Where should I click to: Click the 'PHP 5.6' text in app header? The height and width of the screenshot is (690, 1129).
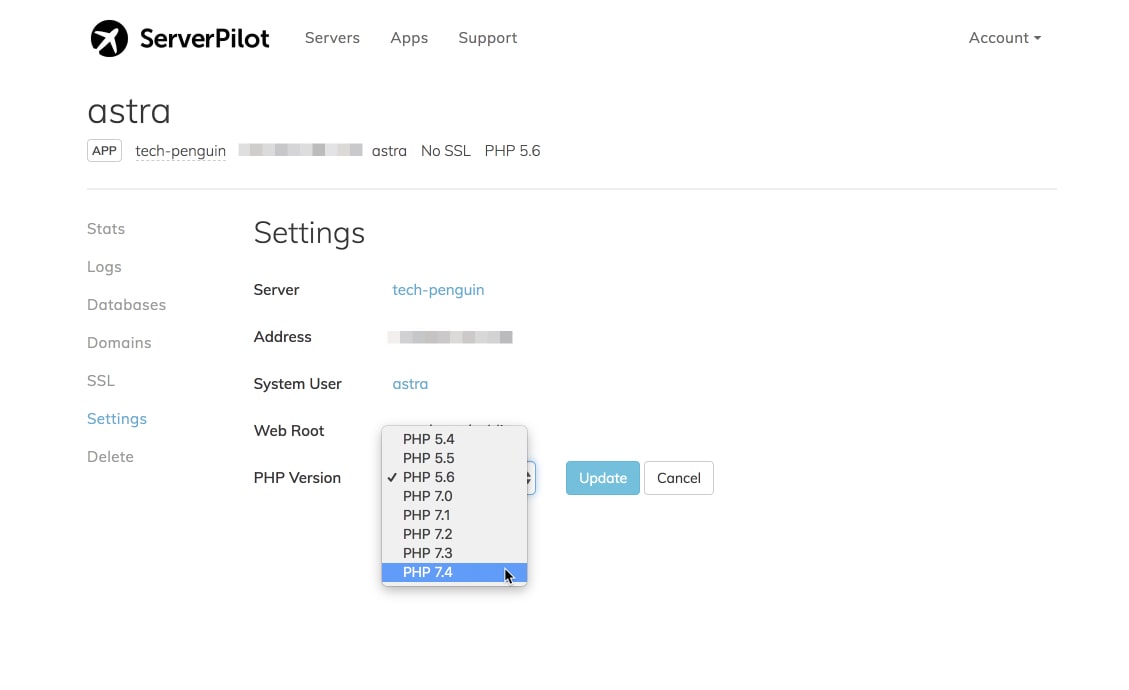(x=513, y=151)
